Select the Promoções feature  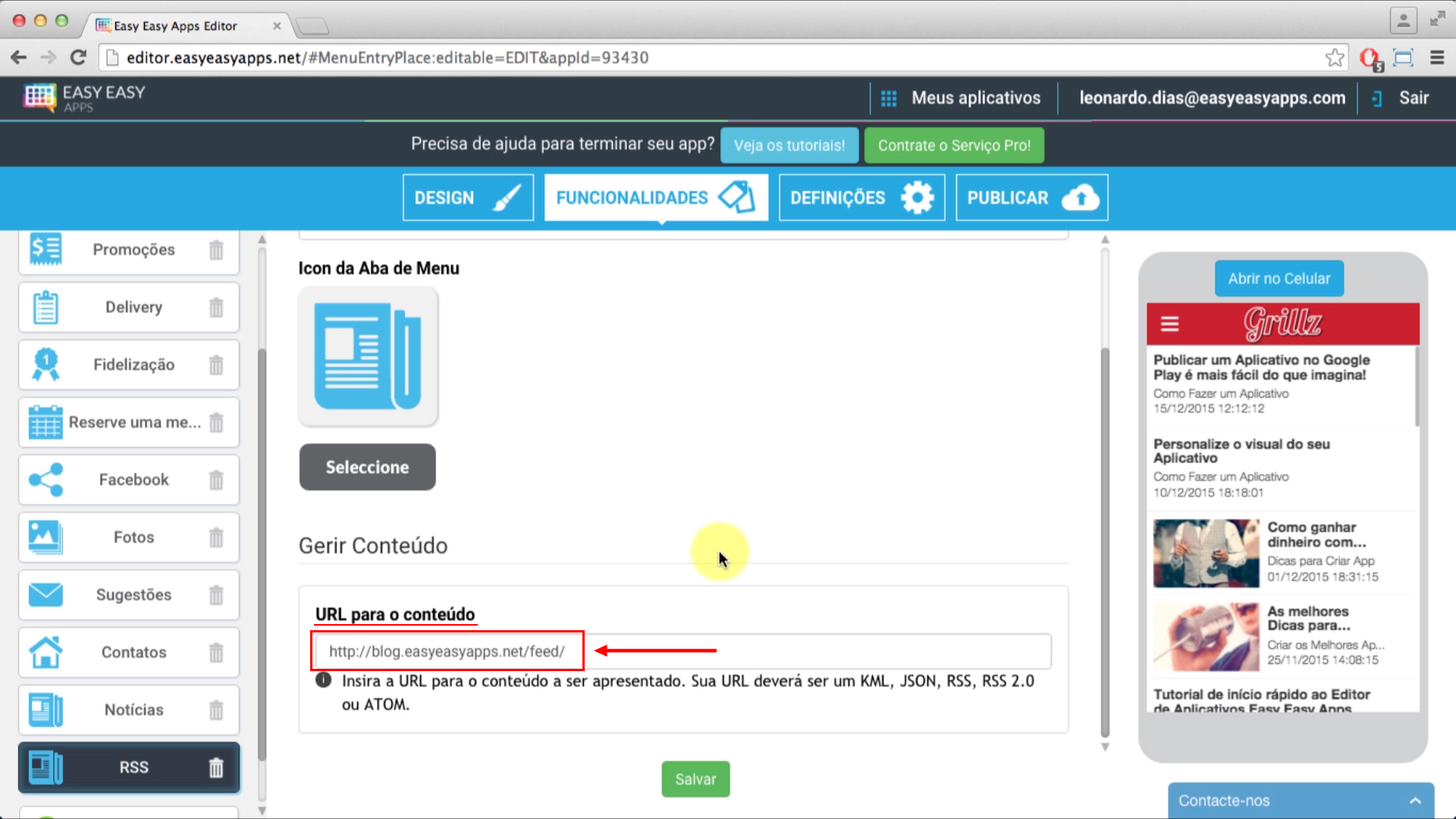point(129,249)
